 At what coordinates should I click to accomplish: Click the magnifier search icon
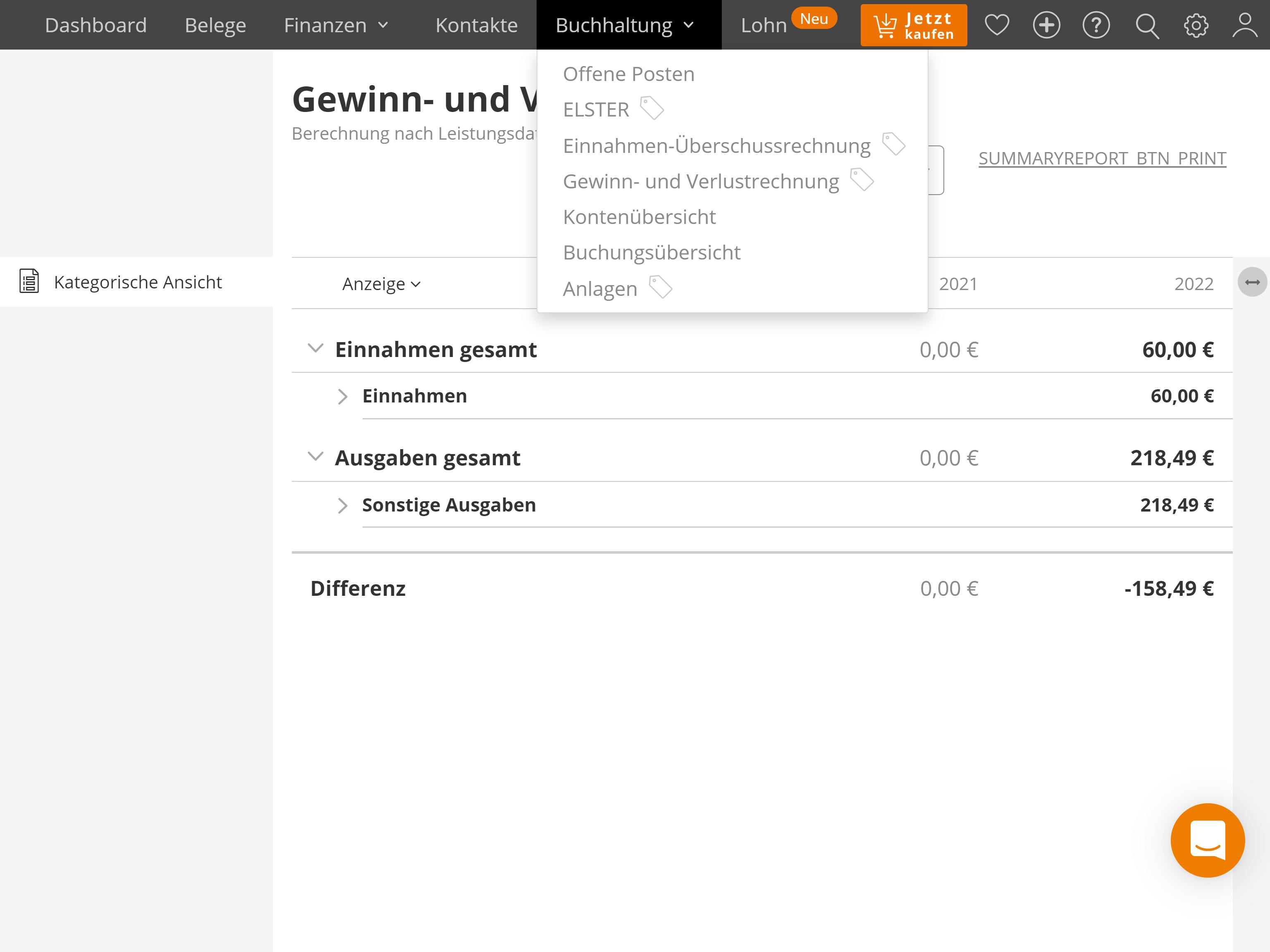tap(1146, 26)
